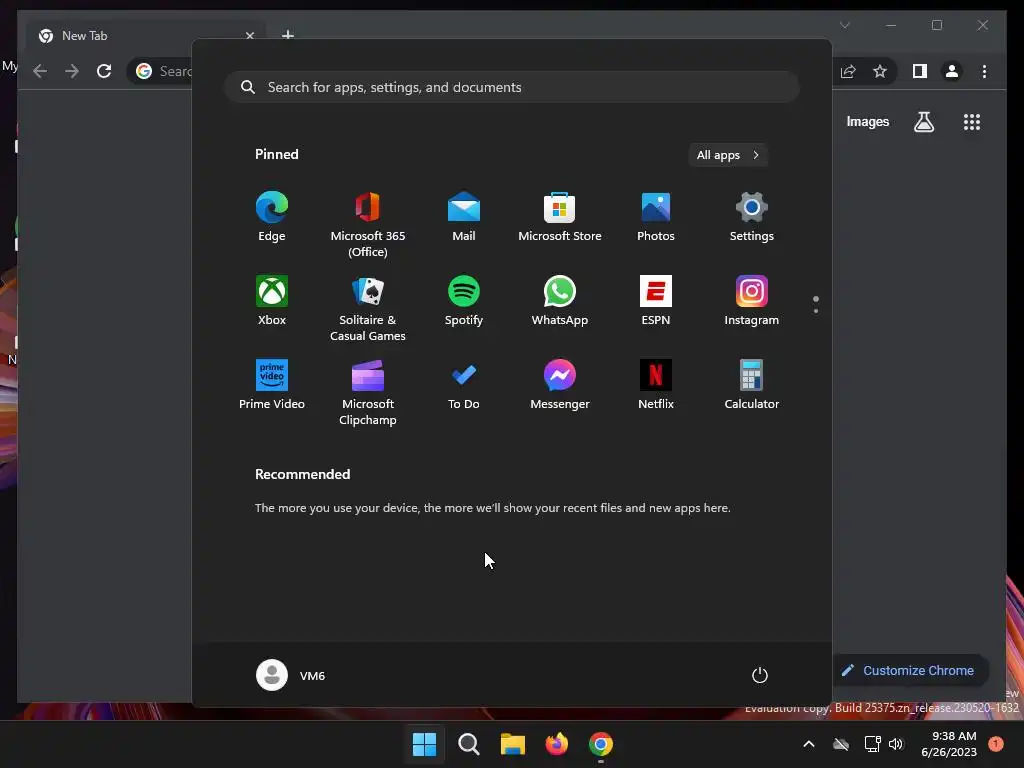Launch Firefox from taskbar
Screen dimensions: 1024x768
point(557,744)
